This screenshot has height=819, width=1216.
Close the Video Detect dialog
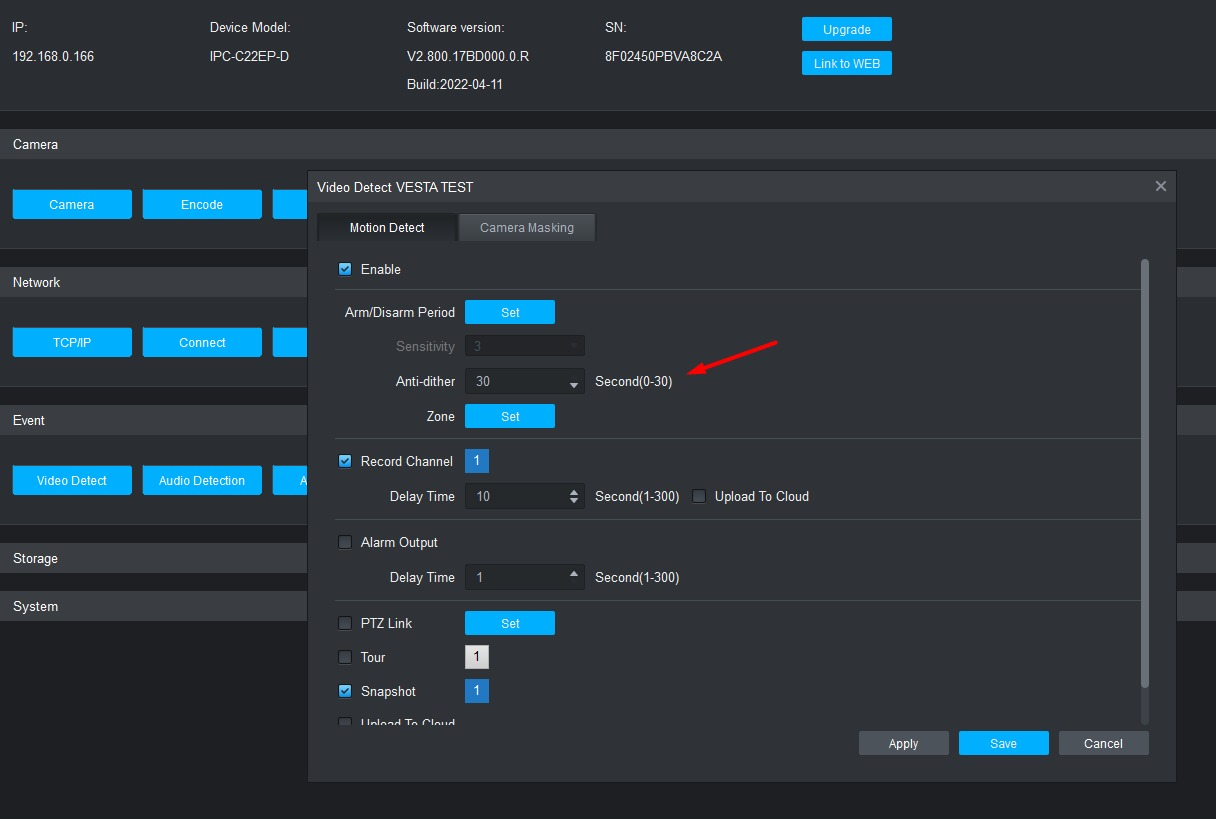1160,186
